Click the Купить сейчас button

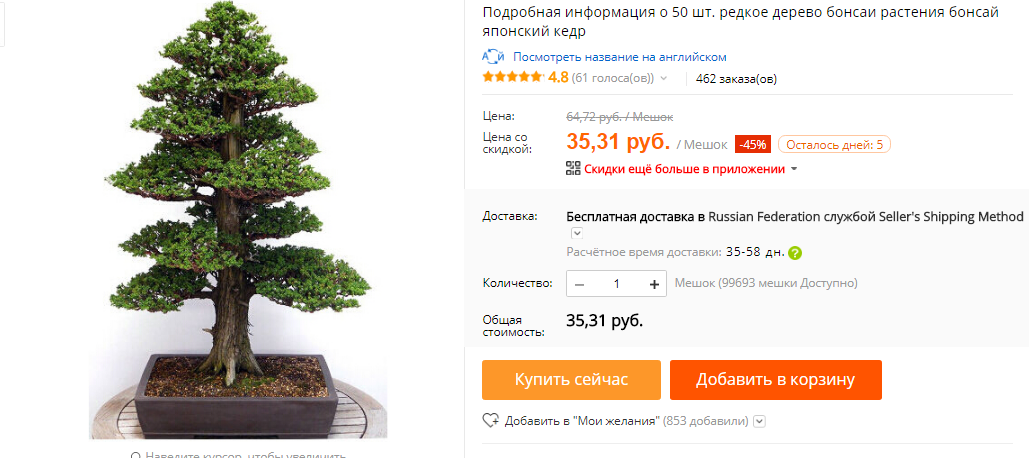(571, 380)
